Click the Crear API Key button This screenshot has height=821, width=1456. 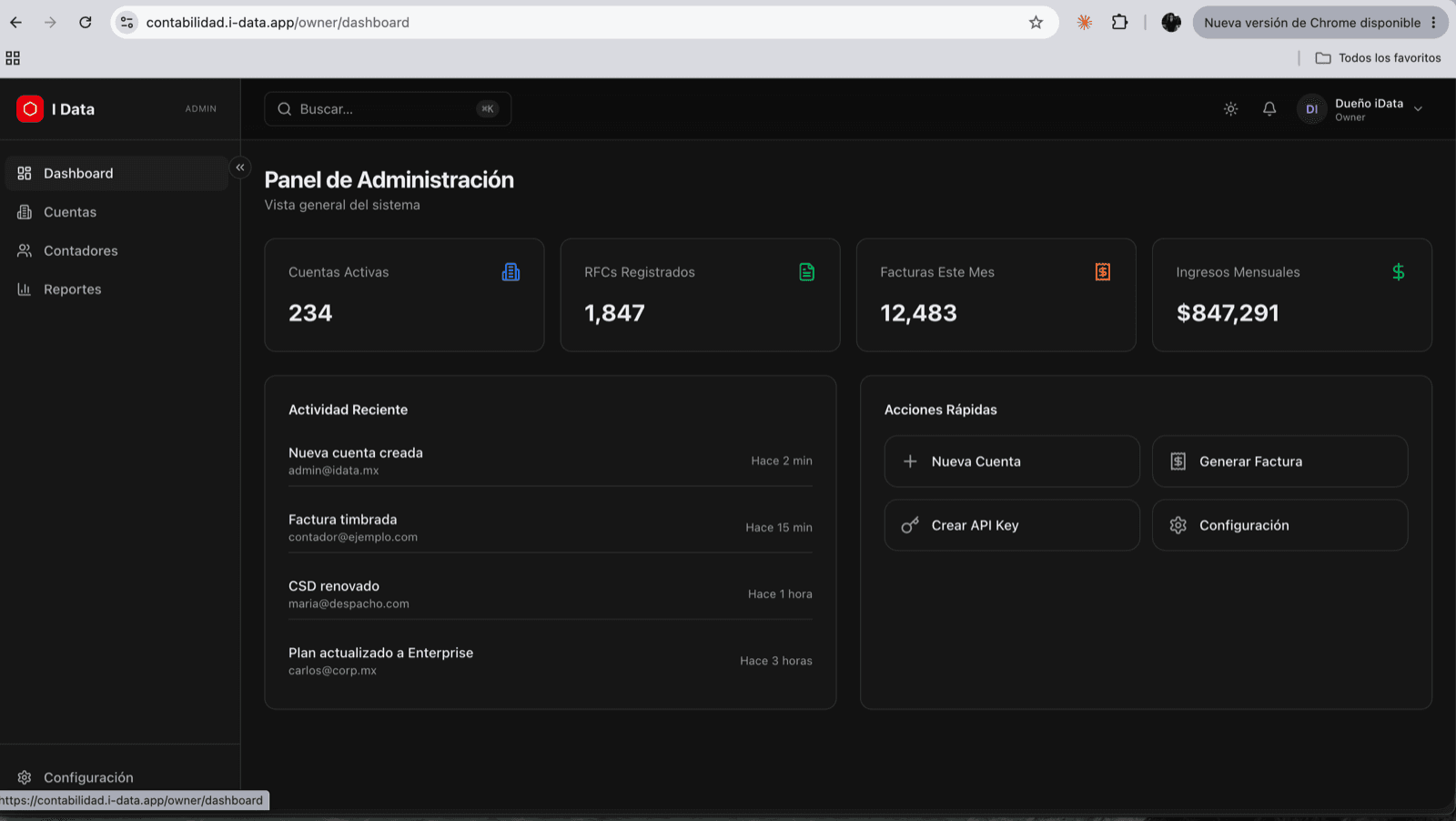pyautogui.click(x=1012, y=525)
